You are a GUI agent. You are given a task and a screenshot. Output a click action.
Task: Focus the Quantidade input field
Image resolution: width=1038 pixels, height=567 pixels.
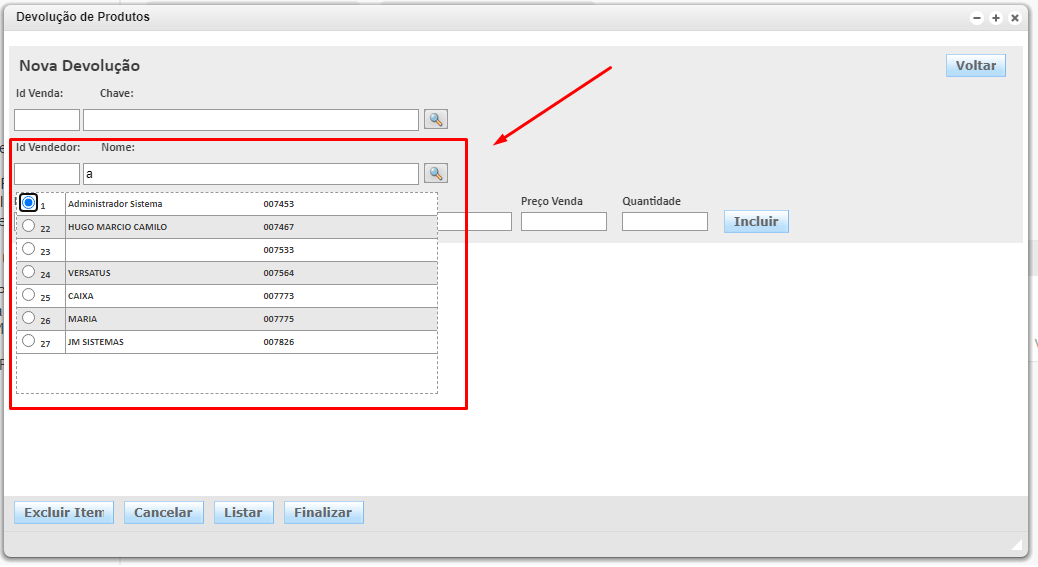click(x=664, y=222)
